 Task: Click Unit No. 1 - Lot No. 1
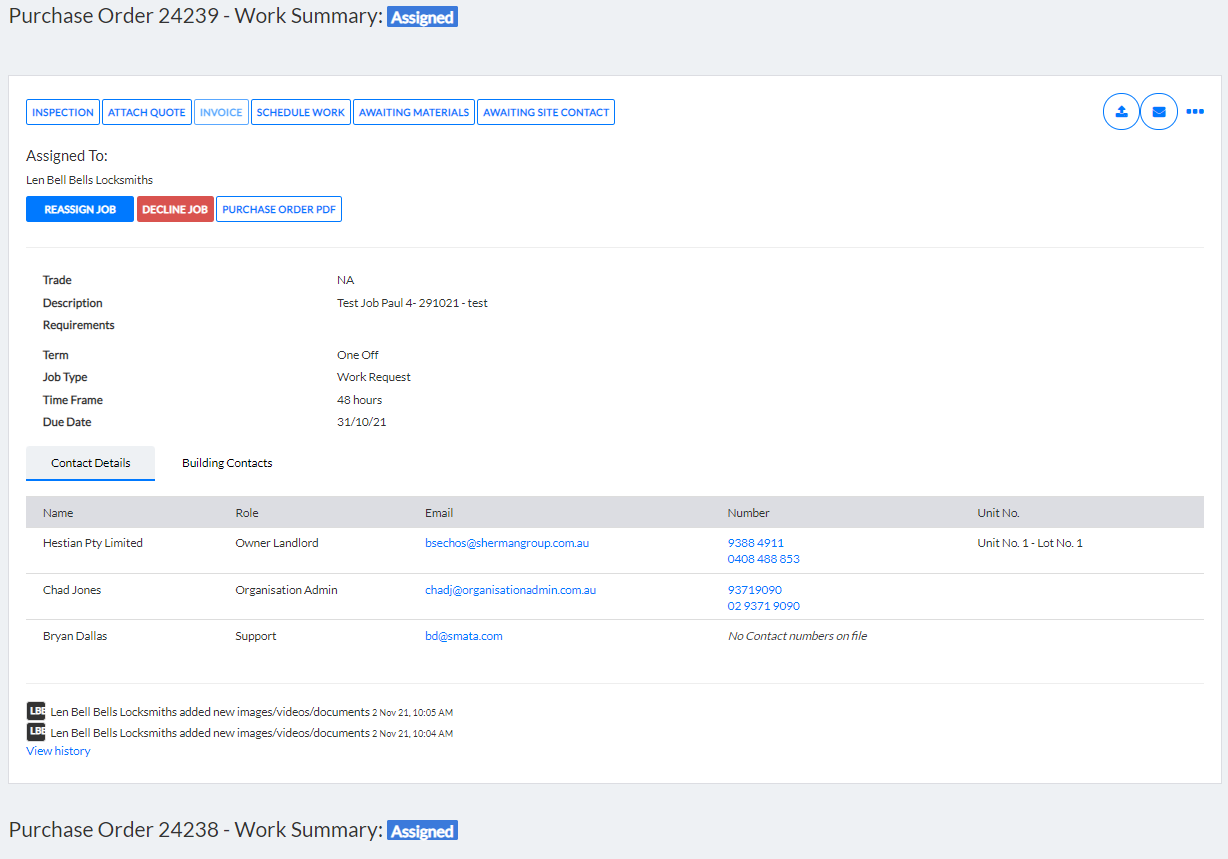(x=1030, y=543)
